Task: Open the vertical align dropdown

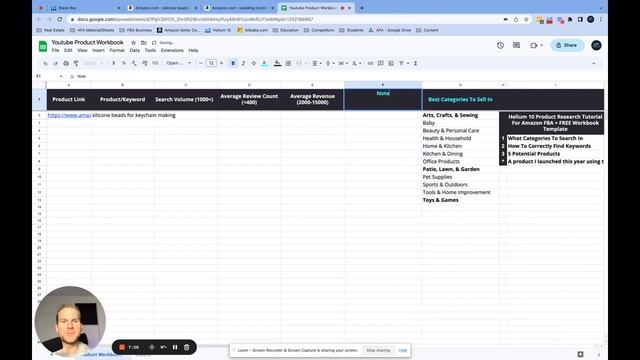Action: [x=329, y=63]
